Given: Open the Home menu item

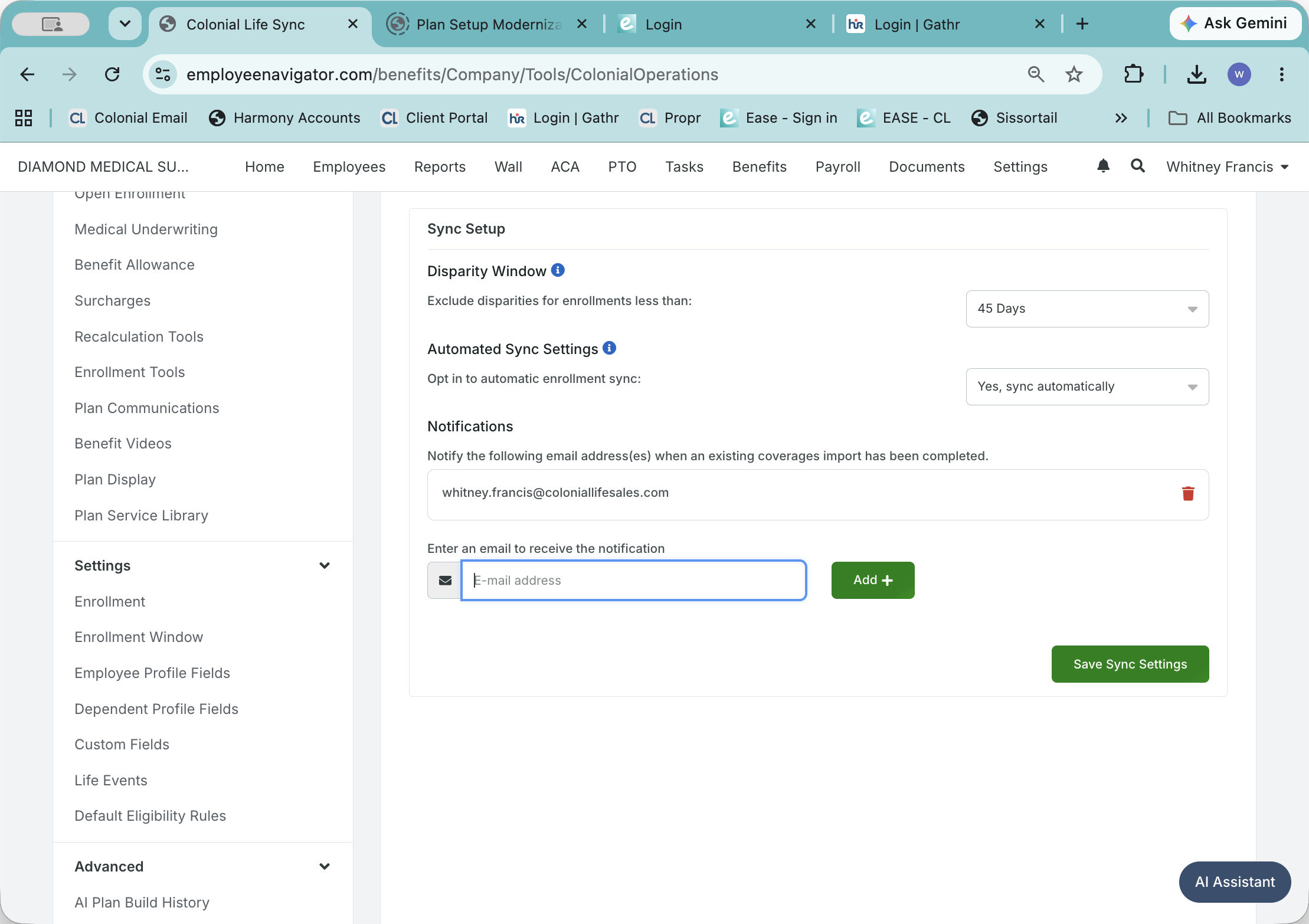Looking at the screenshot, I should tap(264, 167).
